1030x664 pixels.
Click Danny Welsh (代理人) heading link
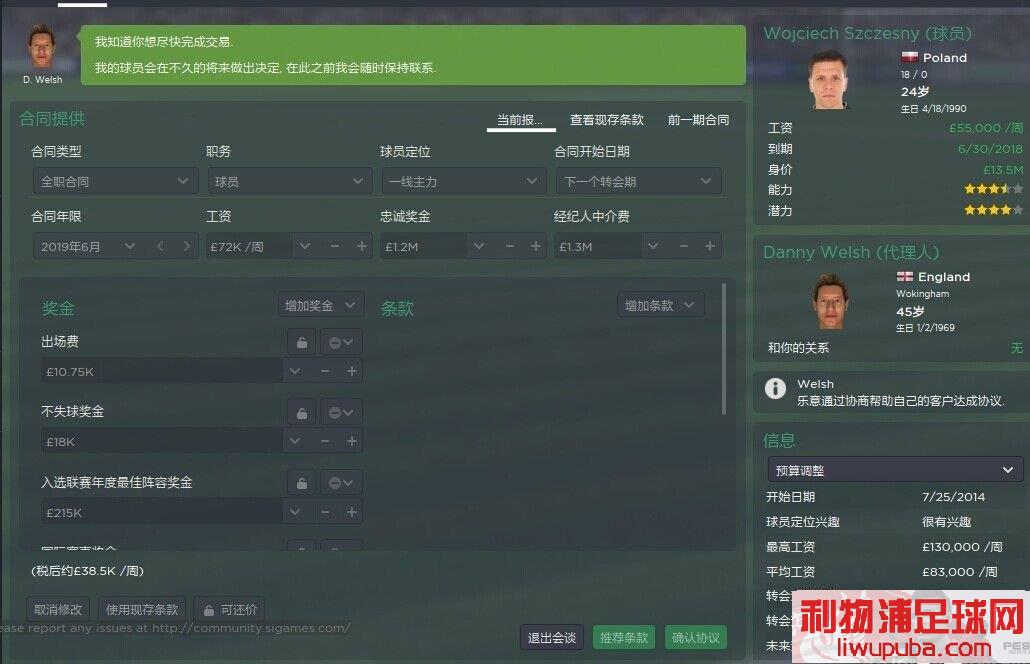point(851,252)
